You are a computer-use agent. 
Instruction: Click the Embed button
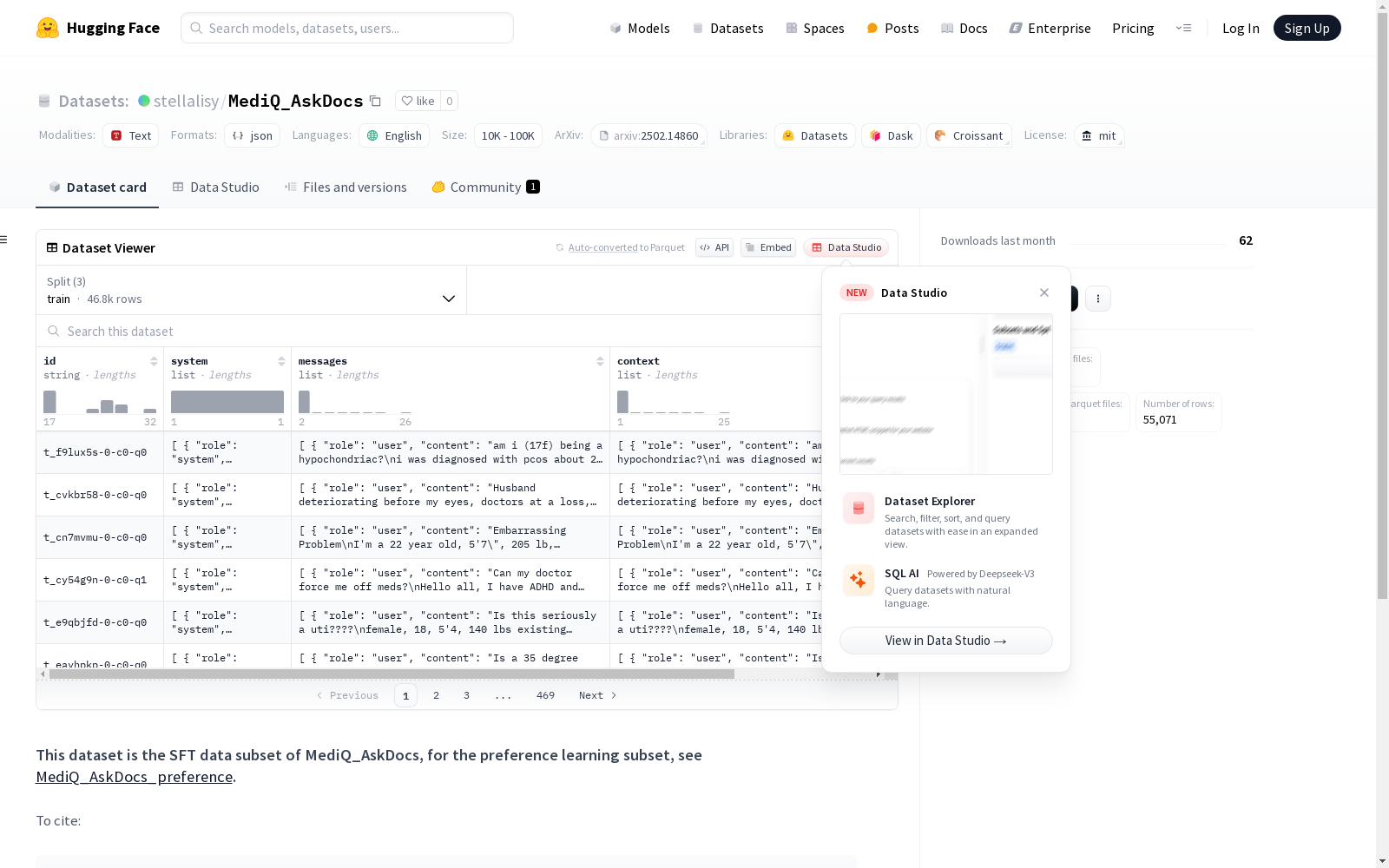768,247
